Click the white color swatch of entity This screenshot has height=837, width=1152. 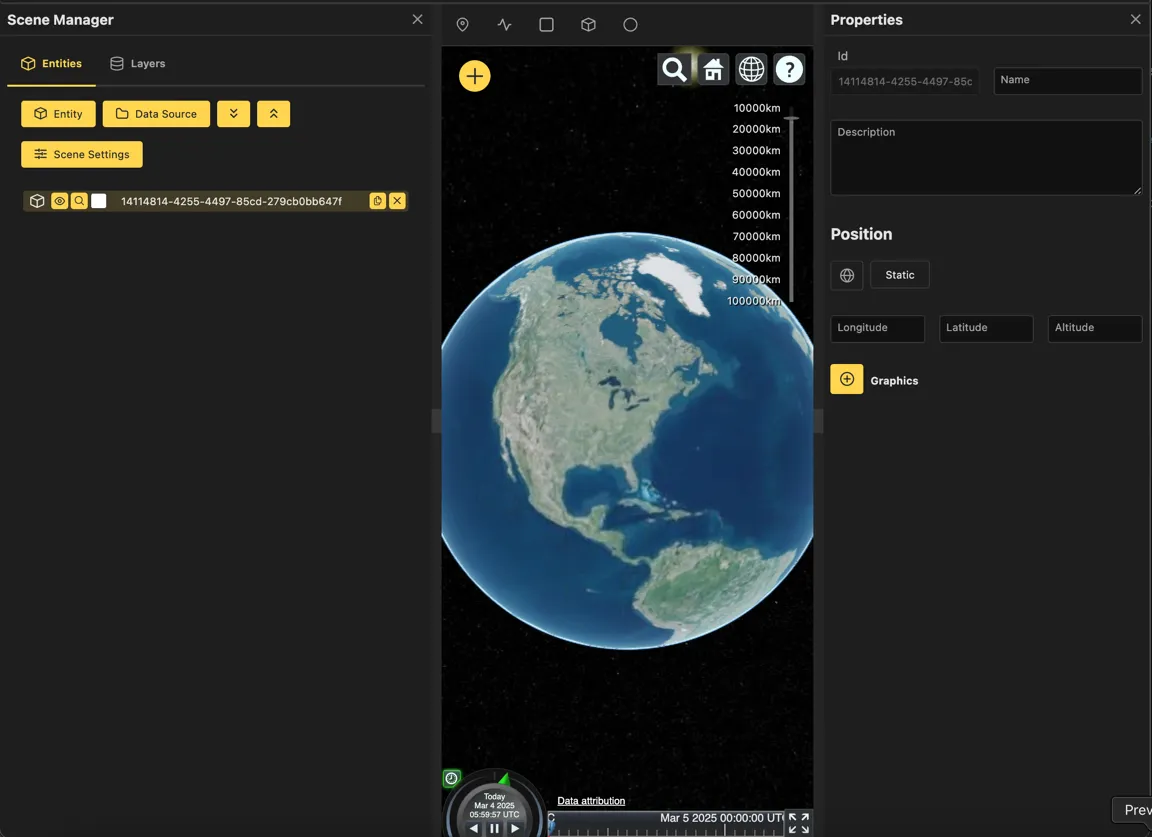click(99, 201)
